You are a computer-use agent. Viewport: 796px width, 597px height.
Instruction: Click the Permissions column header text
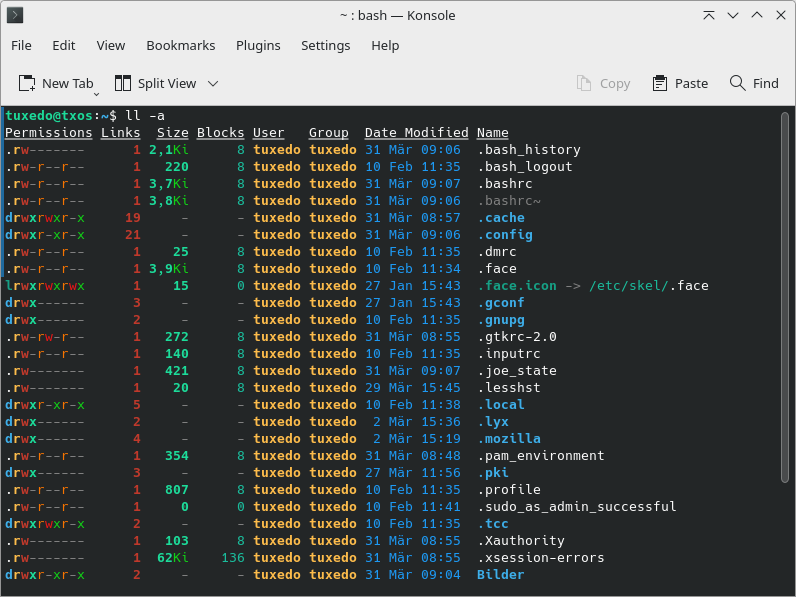(49, 133)
